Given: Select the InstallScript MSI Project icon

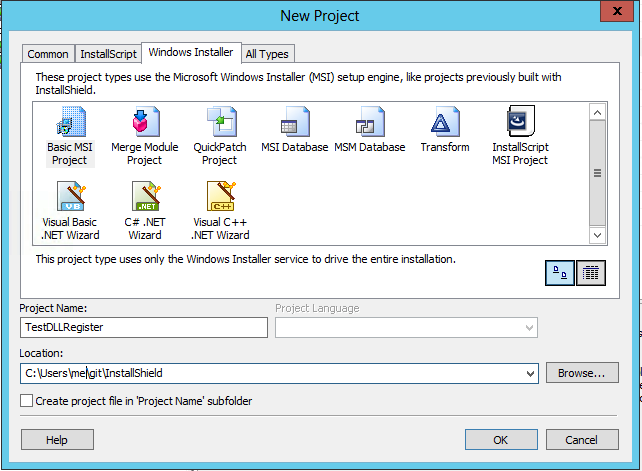Looking at the screenshot, I should (520, 121).
